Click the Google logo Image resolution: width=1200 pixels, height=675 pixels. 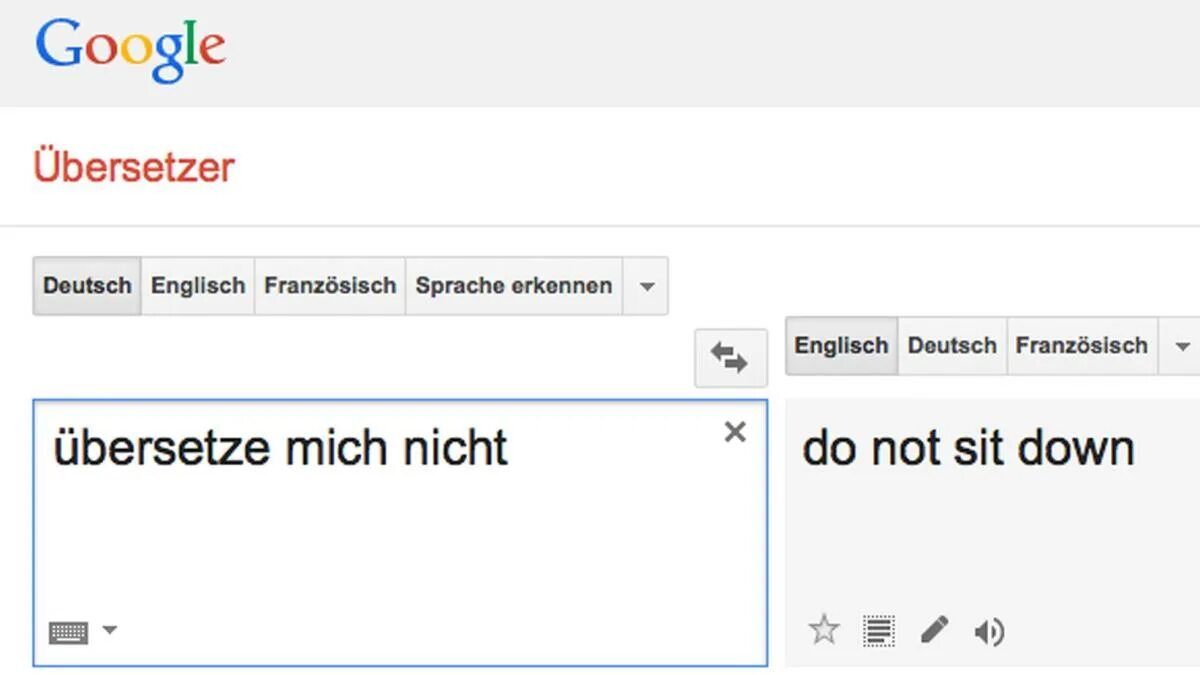click(x=130, y=50)
